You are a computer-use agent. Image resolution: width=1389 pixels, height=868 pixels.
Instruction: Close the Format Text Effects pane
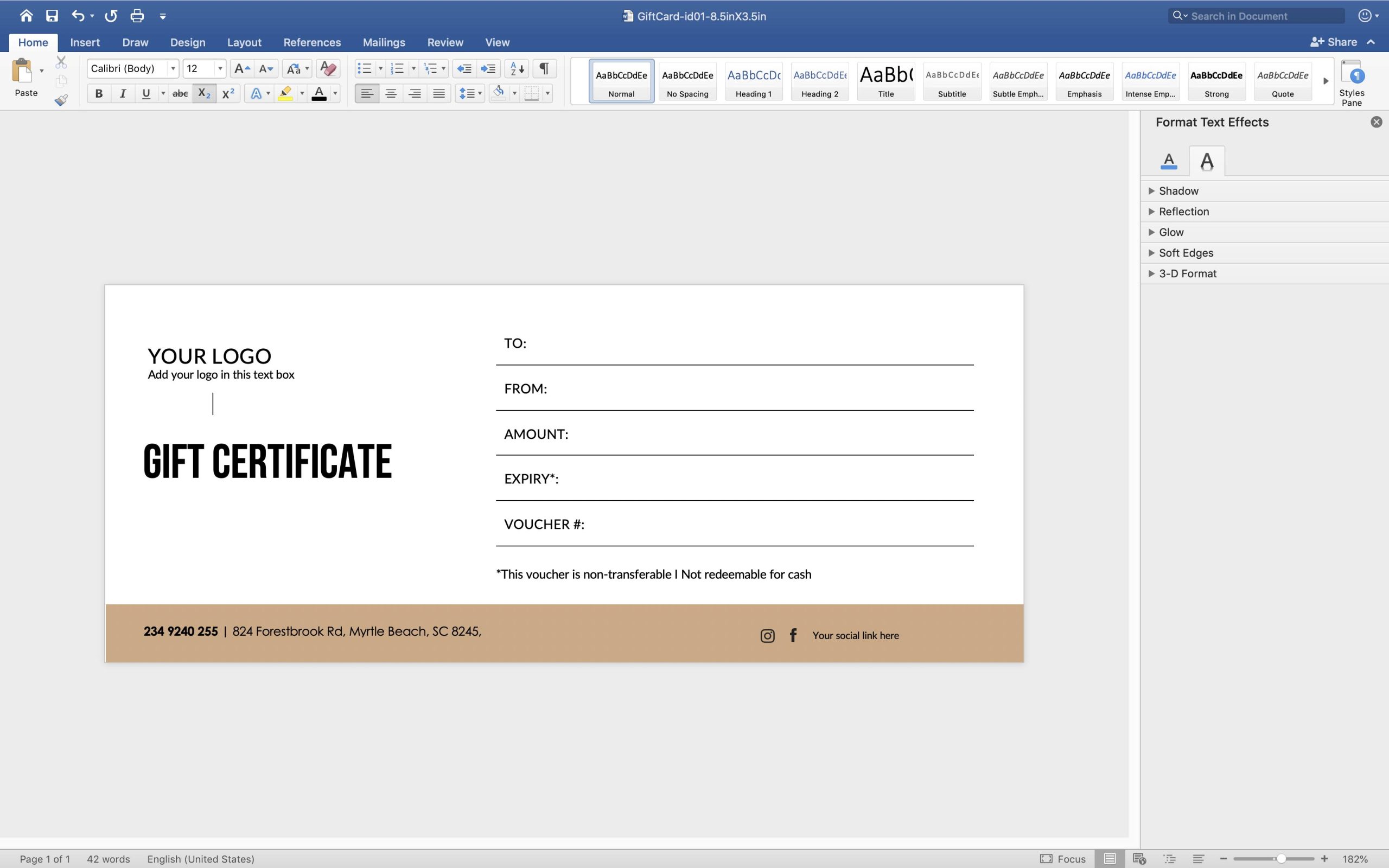click(x=1377, y=122)
